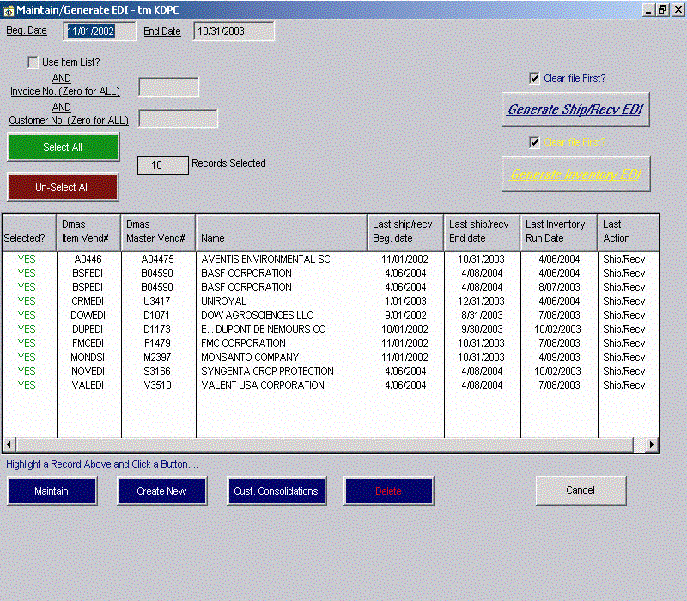
Task: Click the 9/30/2003 end date cell
Action: click(x=482, y=329)
